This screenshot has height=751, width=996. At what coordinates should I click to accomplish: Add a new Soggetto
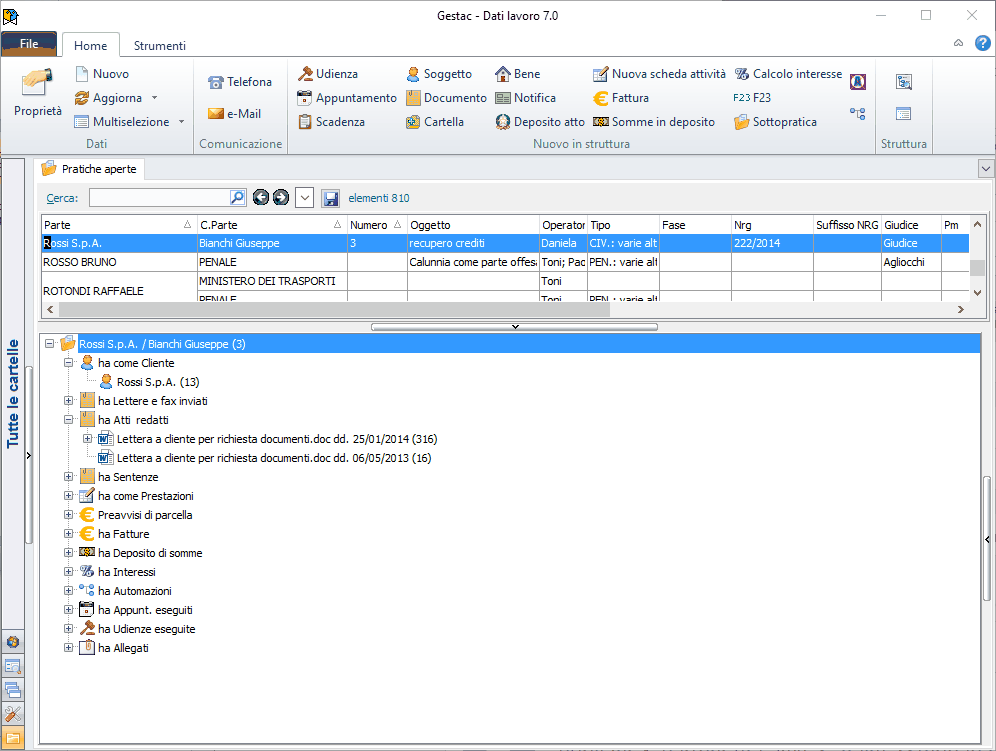439,74
